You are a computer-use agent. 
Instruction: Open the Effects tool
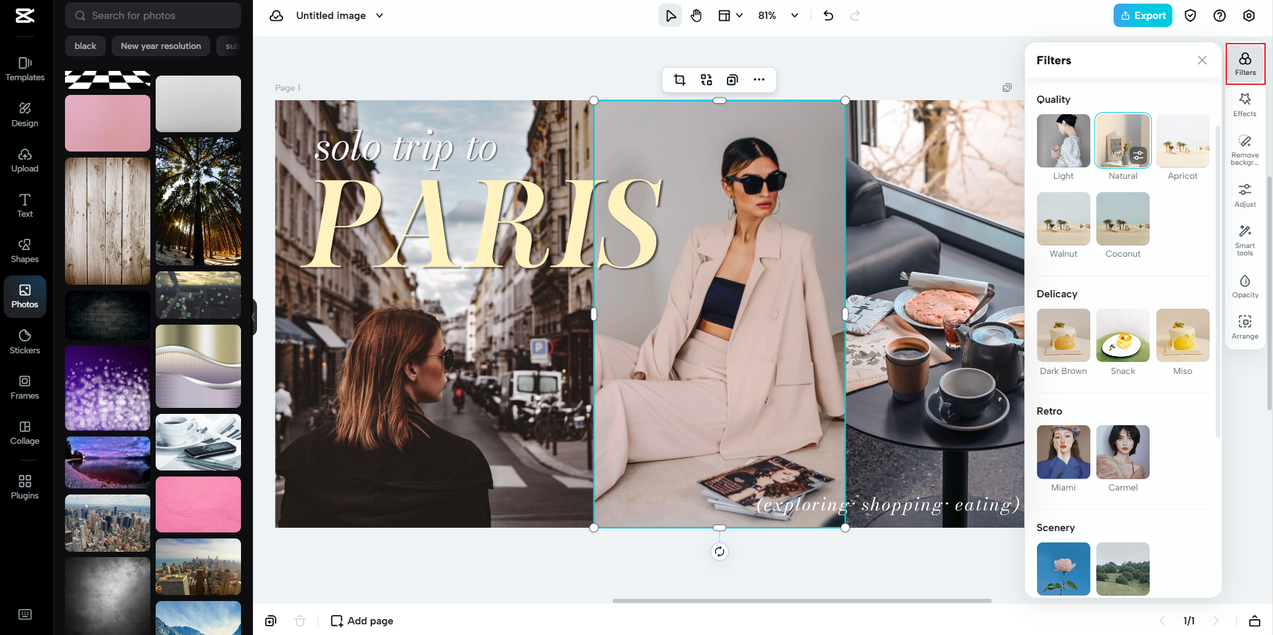pyautogui.click(x=1245, y=105)
